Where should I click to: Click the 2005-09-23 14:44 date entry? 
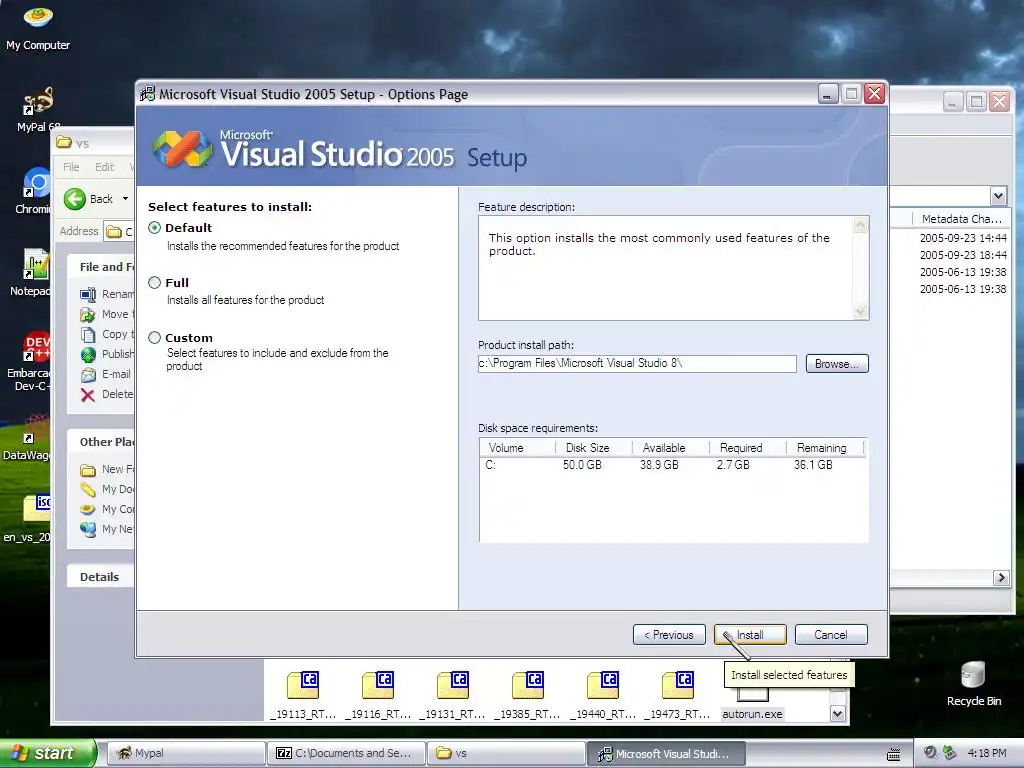pos(963,238)
